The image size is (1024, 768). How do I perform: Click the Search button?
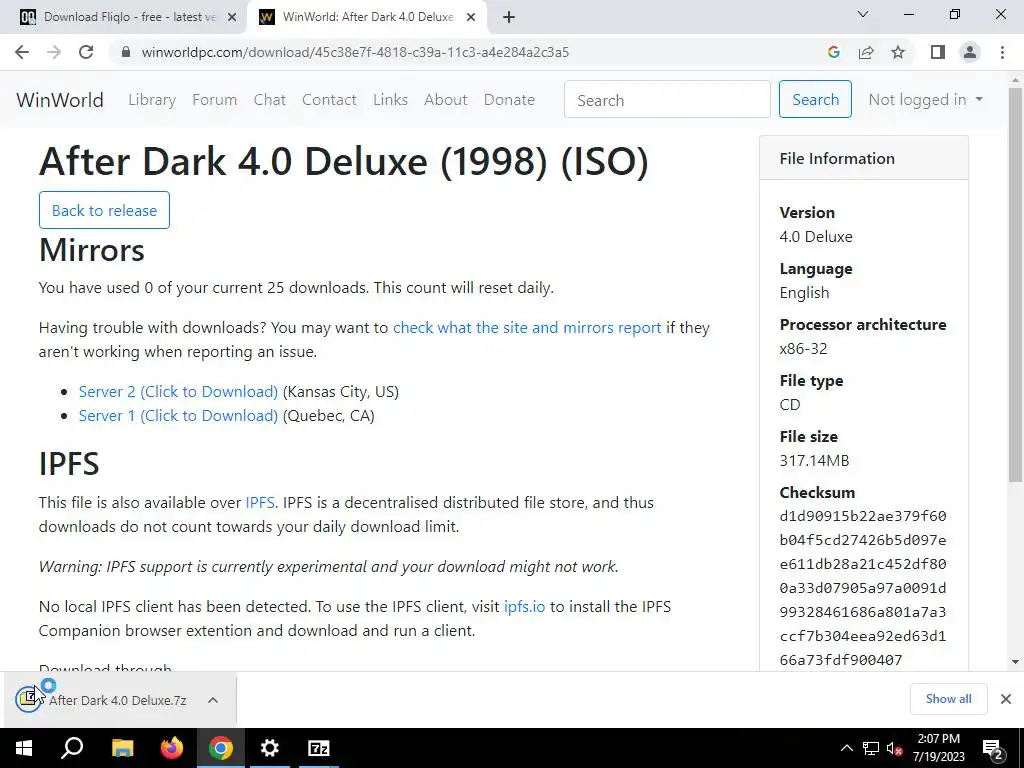[x=815, y=99]
